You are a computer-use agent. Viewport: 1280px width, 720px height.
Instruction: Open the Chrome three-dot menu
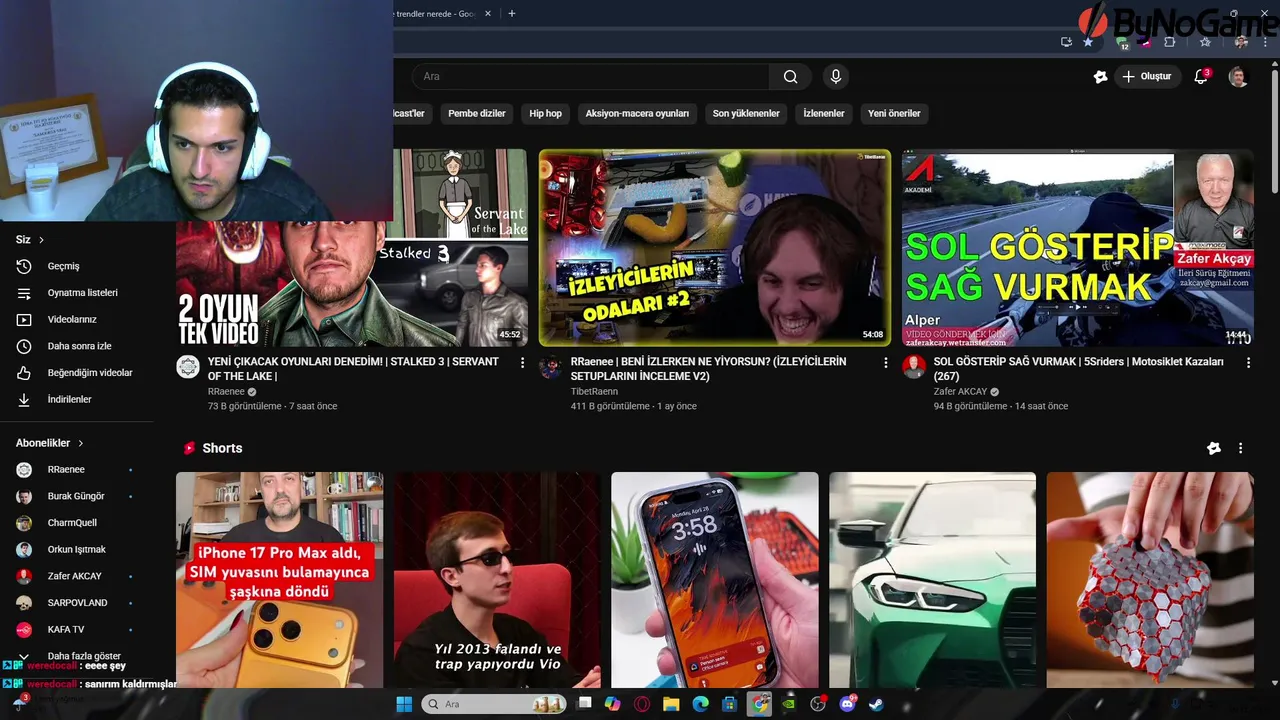point(1266,42)
